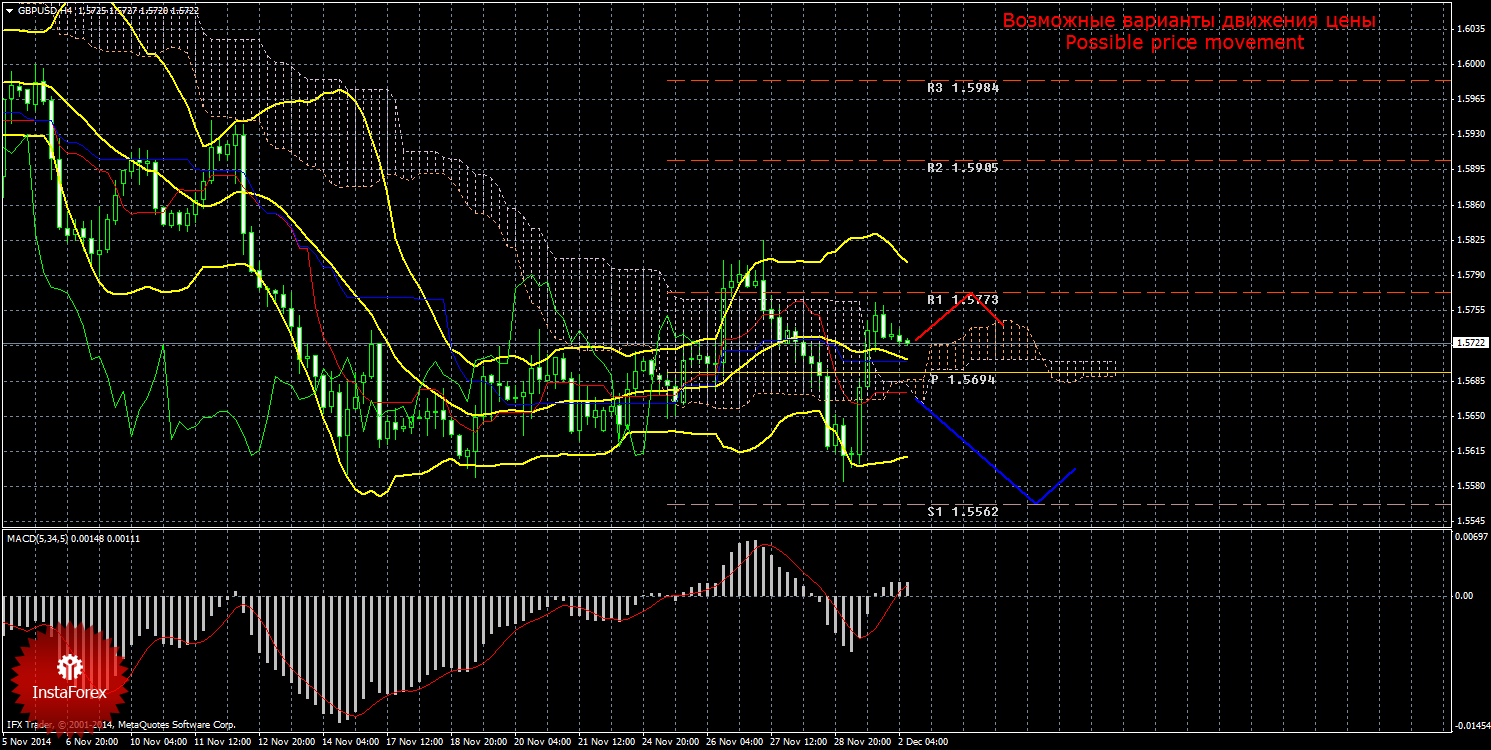The height and width of the screenshot is (750, 1491).
Task: Click the P 1.5694 pivot label
Action: (962, 380)
